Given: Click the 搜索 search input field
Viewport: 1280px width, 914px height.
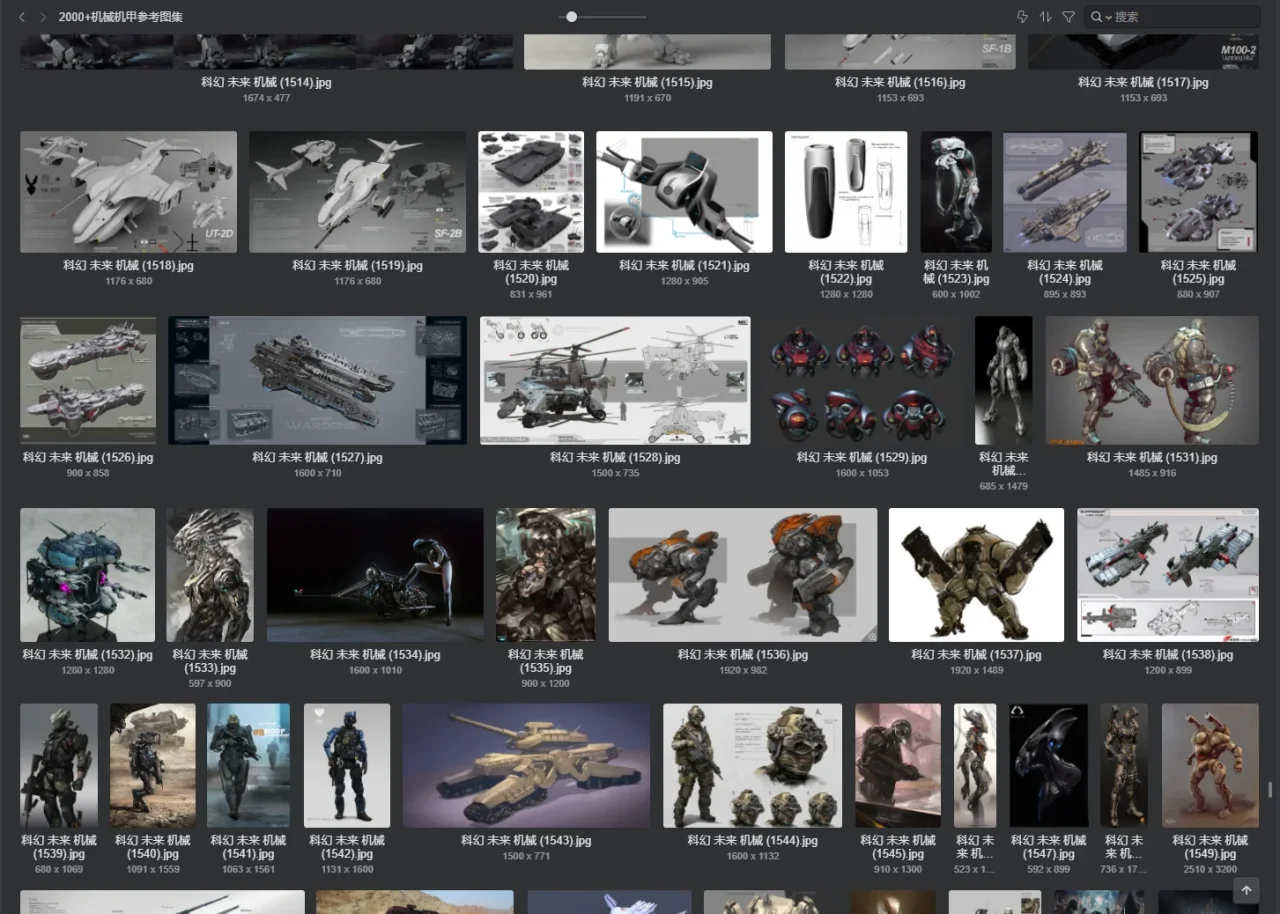Looking at the screenshot, I should click(1185, 17).
